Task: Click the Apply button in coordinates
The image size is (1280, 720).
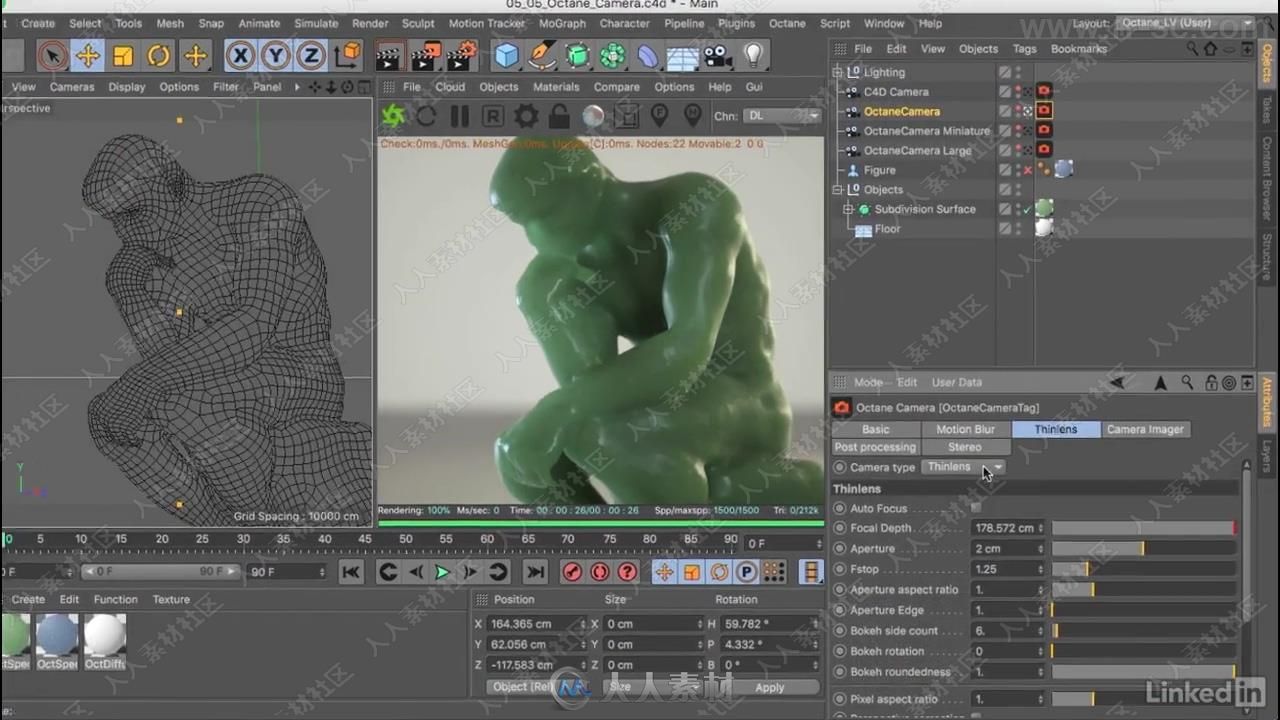Action: point(769,687)
